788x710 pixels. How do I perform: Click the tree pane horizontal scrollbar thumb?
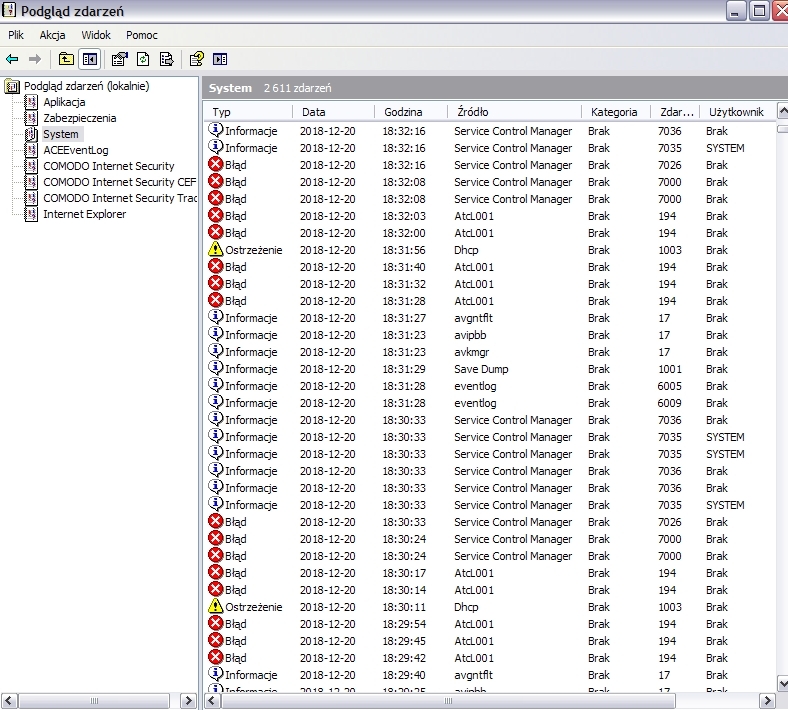pos(94,700)
